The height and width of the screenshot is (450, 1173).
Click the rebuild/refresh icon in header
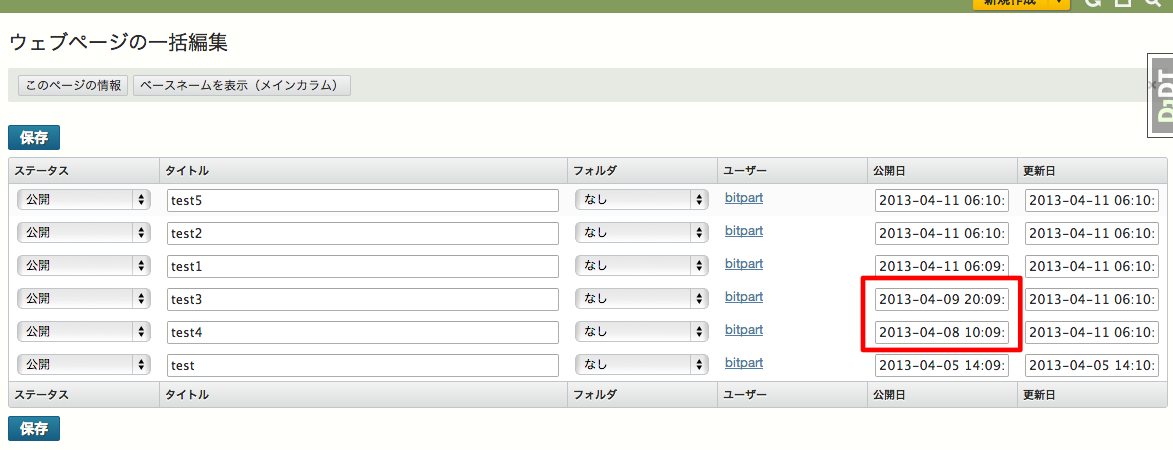1093,3
